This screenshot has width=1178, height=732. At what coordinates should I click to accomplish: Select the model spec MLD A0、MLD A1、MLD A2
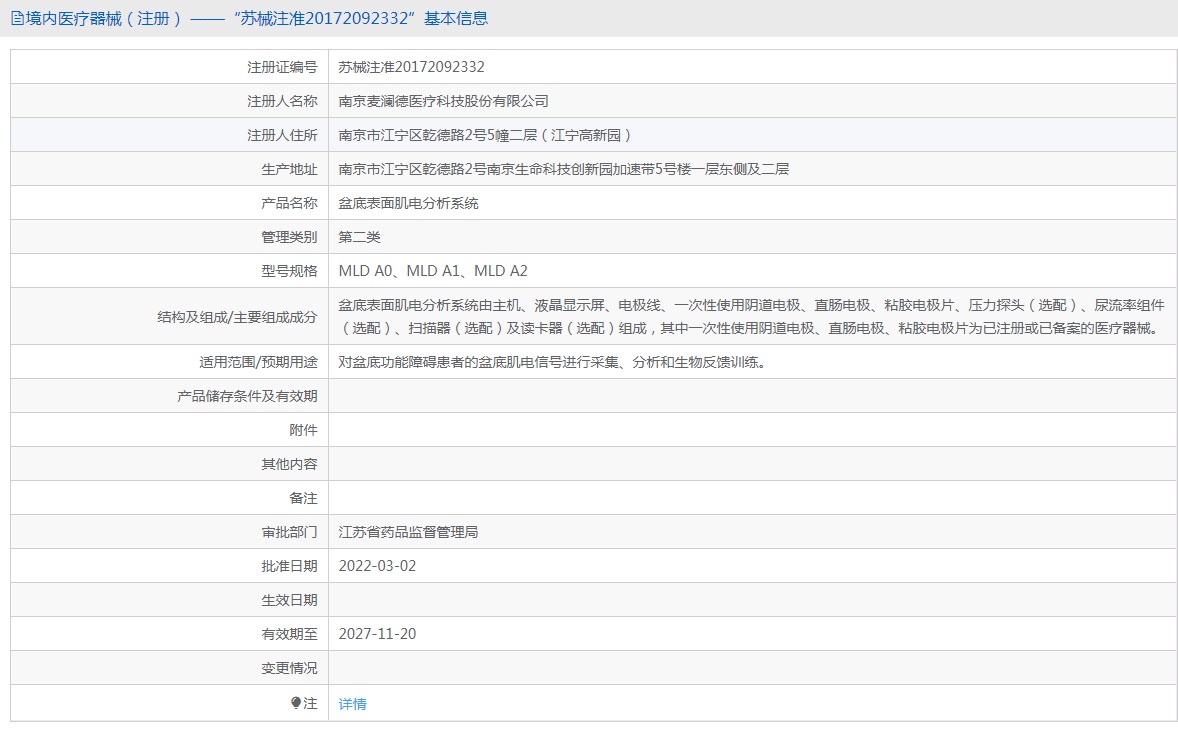433,271
